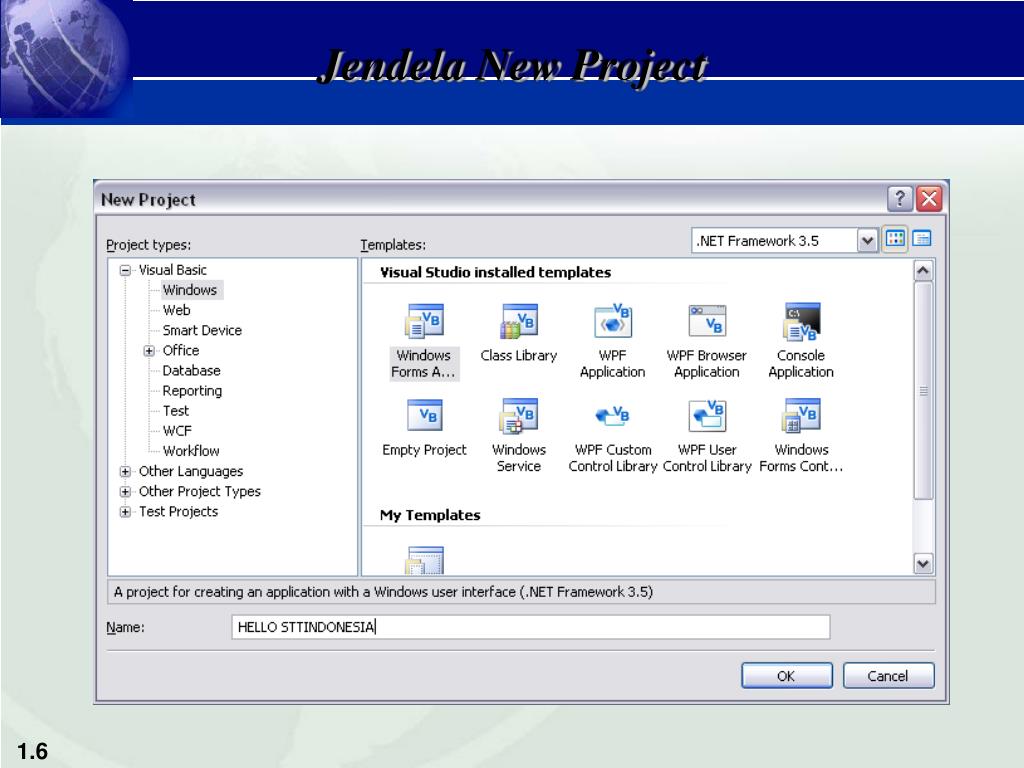Click the templates scrollbar up arrow

click(x=923, y=270)
